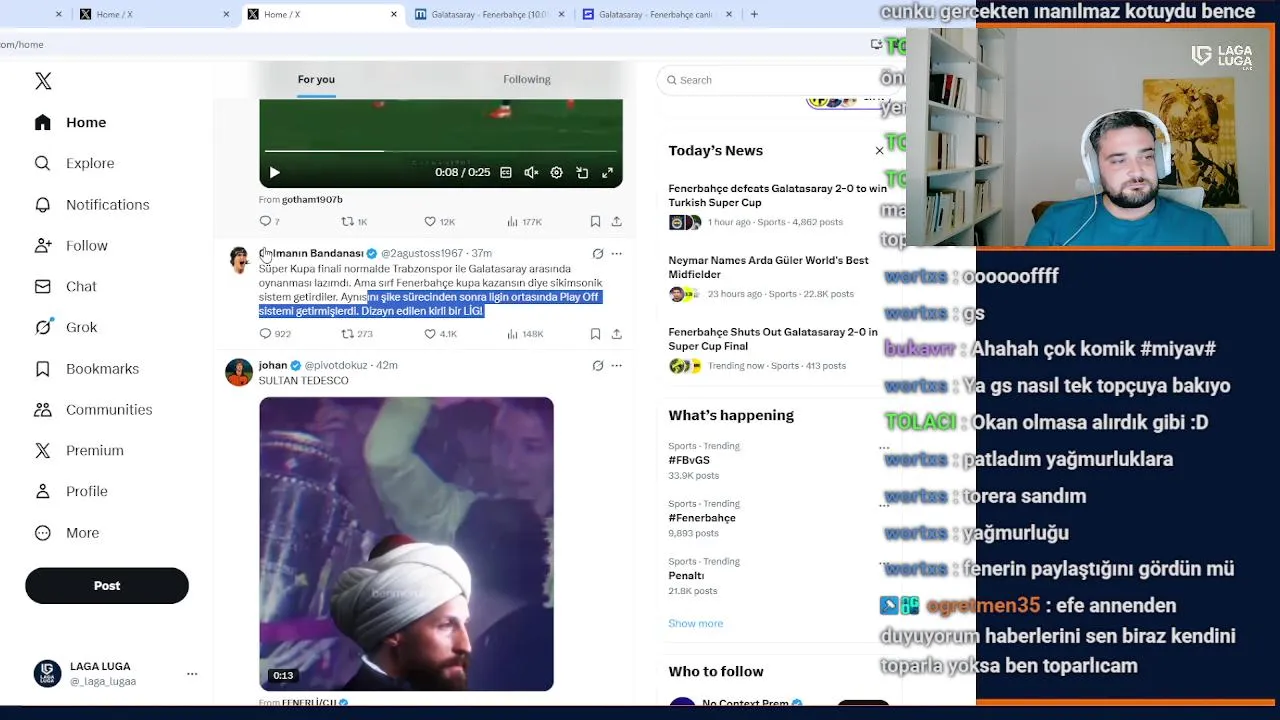This screenshot has height=720, width=1280.
Task: Open Grok explain on johan's post
Action: (x=598, y=365)
